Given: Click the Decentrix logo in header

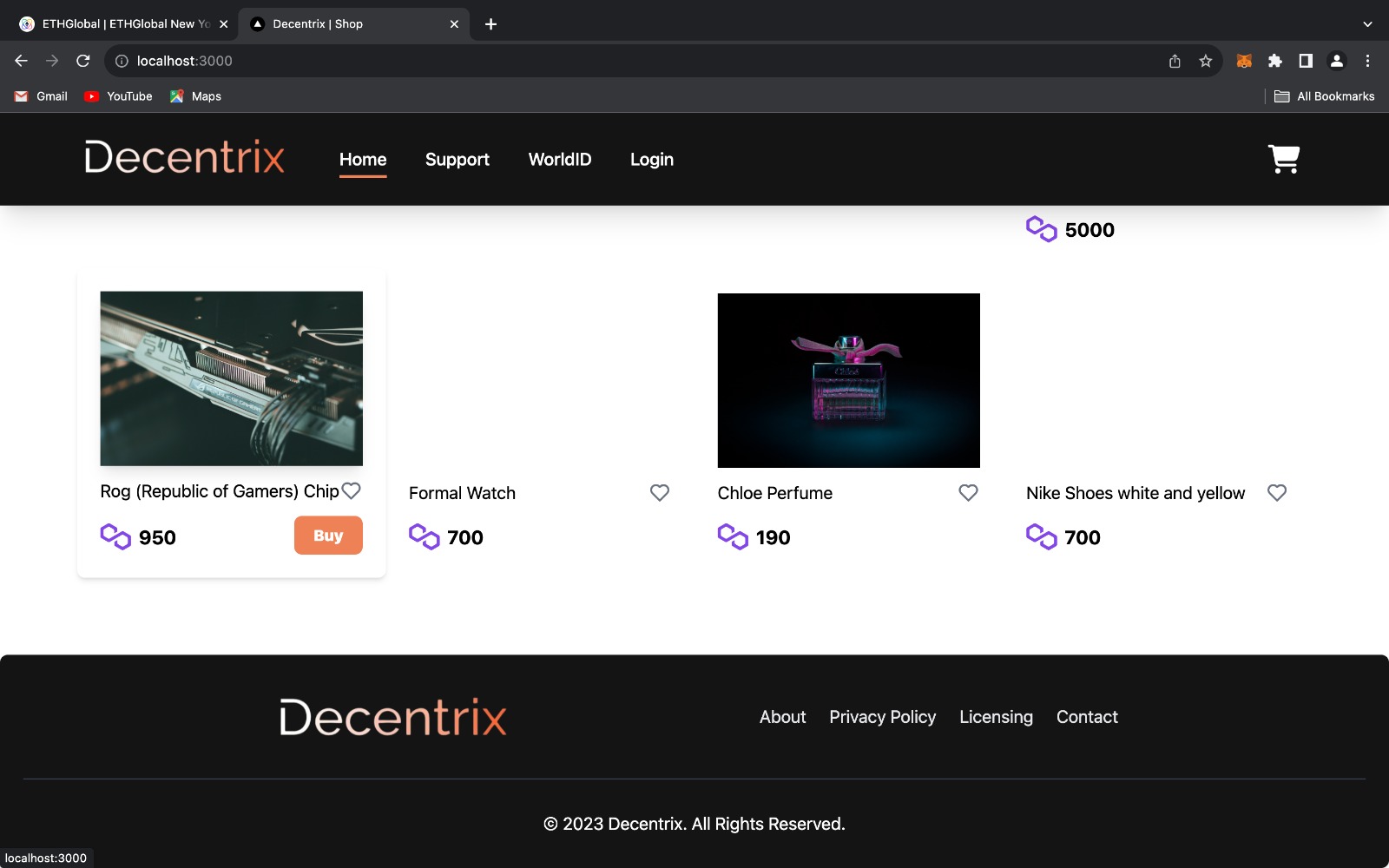Looking at the screenshot, I should 184,157.
